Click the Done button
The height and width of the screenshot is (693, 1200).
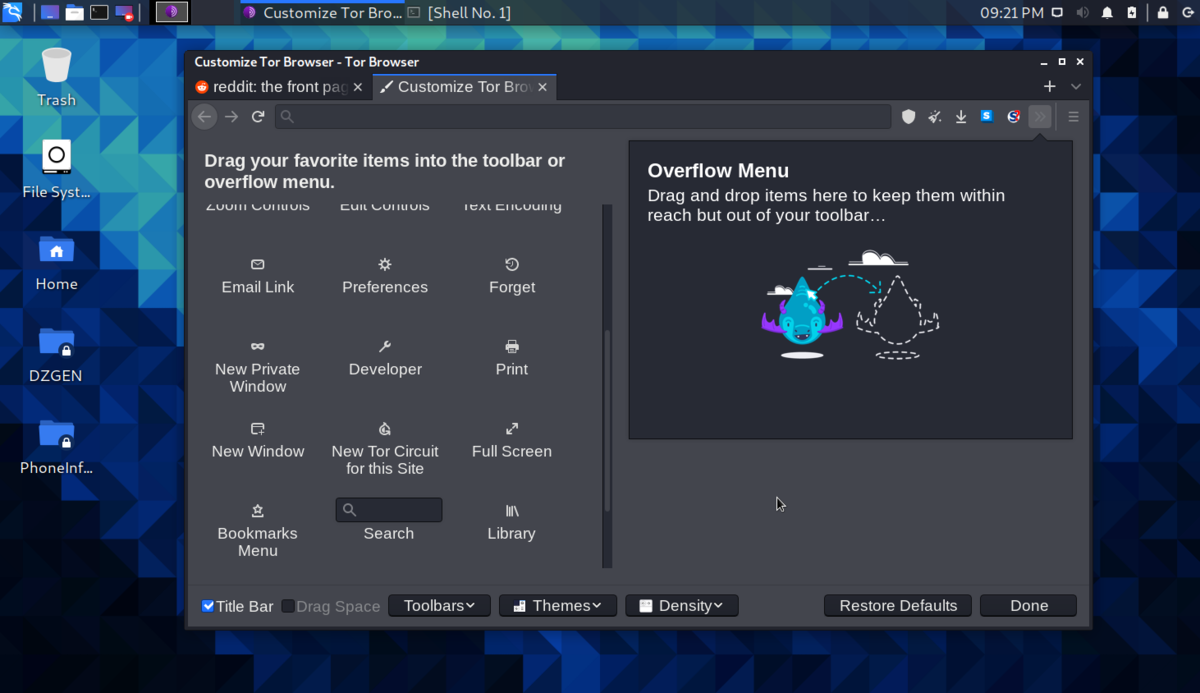click(x=1029, y=606)
